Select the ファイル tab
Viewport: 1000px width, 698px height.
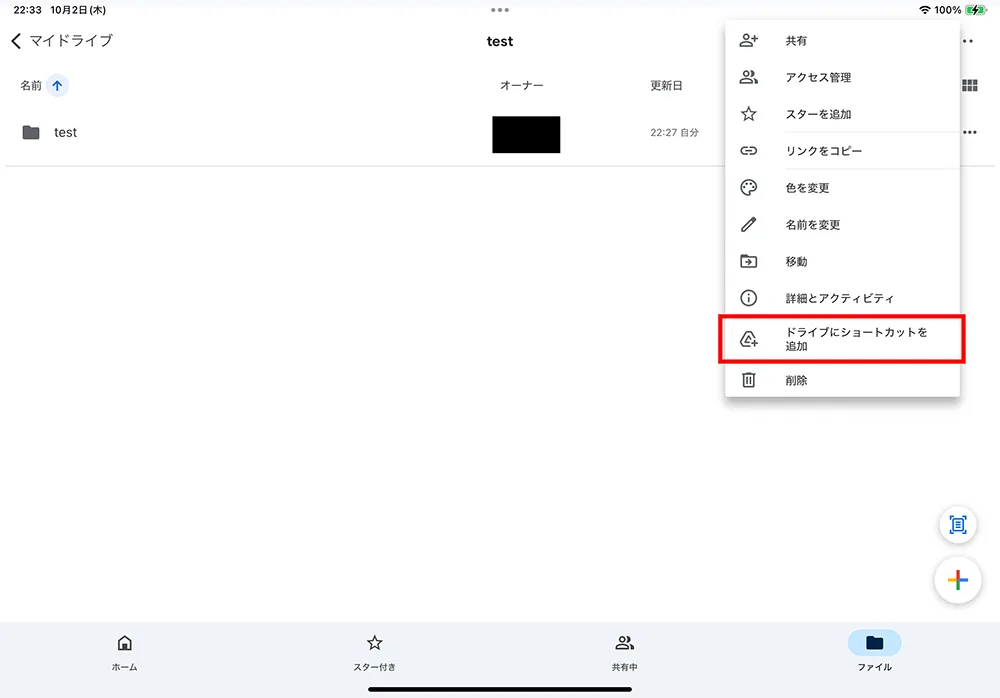click(874, 652)
